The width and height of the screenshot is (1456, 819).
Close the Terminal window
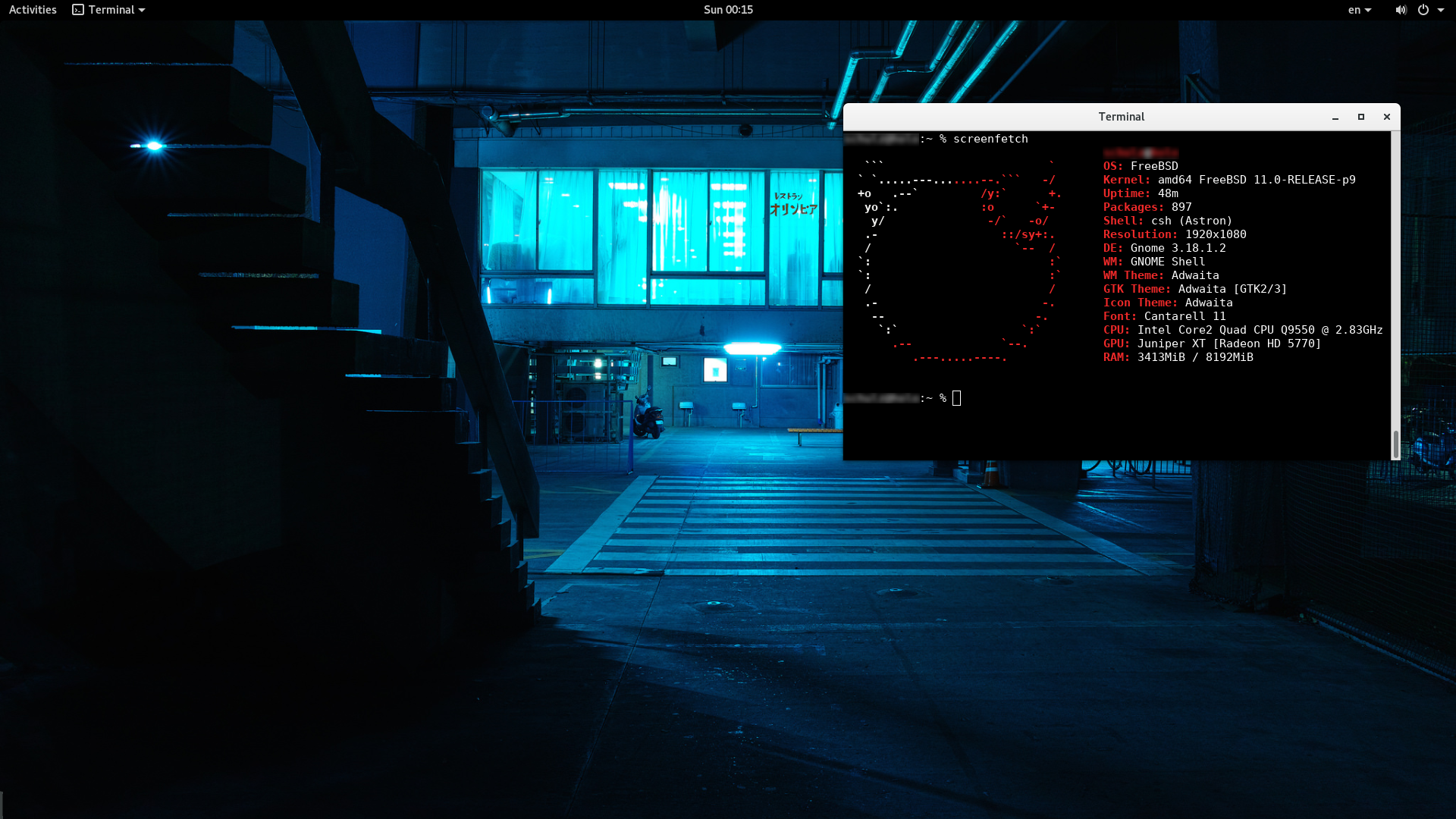click(1387, 117)
